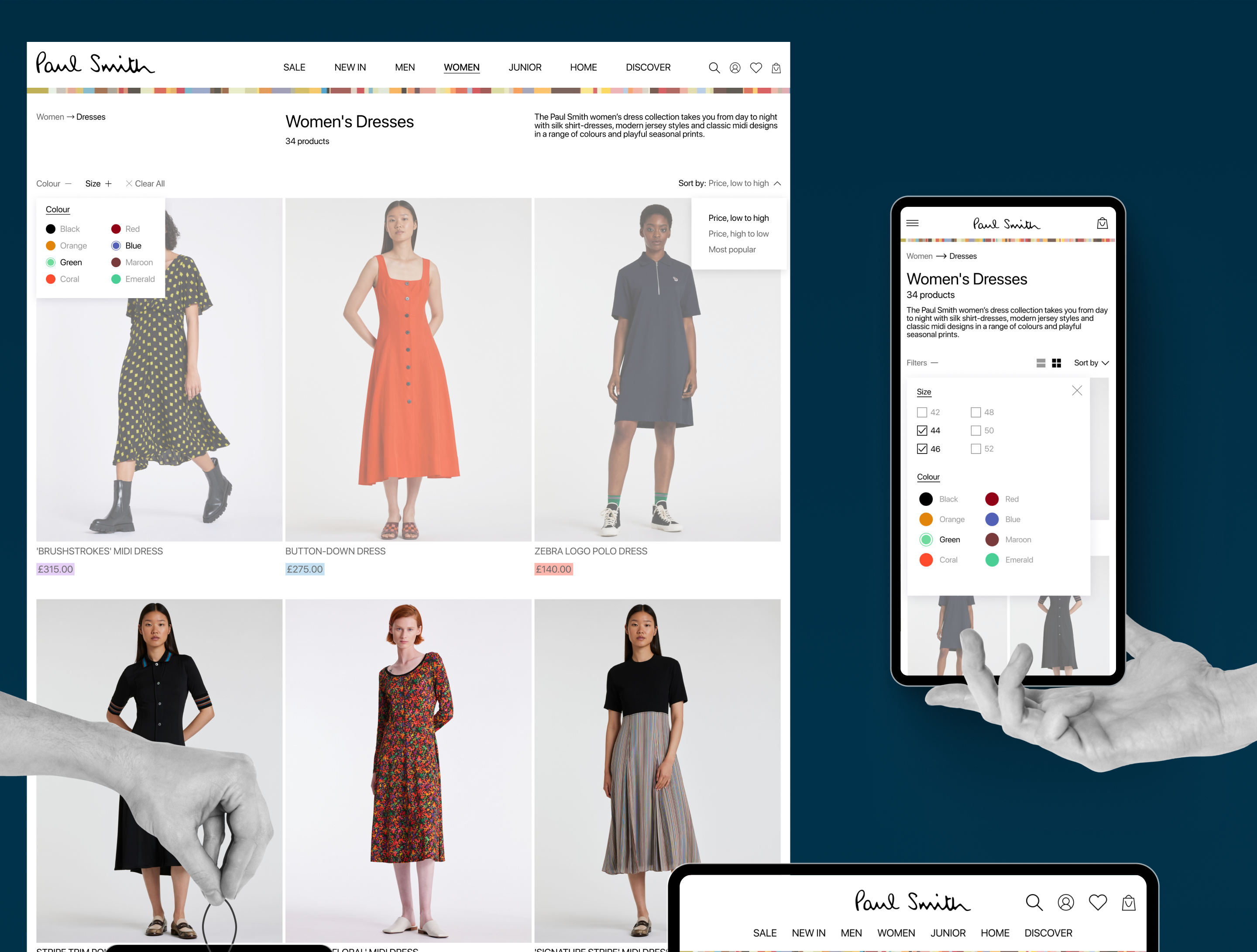Click the desktop search magnifier icon
Viewport: 1257px width, 952px height.
click(x=714, y=68)
